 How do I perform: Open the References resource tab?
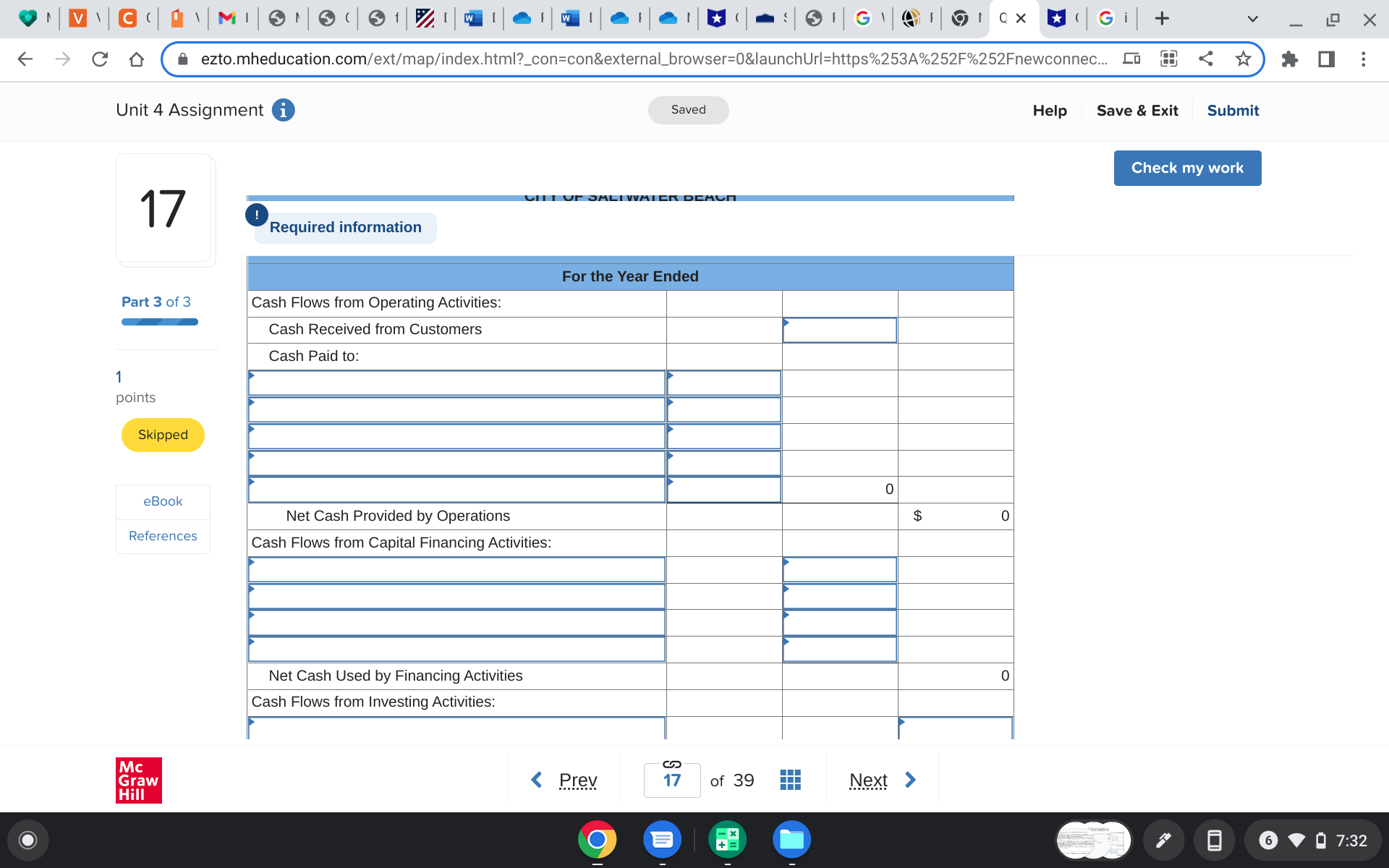point(163,536)
